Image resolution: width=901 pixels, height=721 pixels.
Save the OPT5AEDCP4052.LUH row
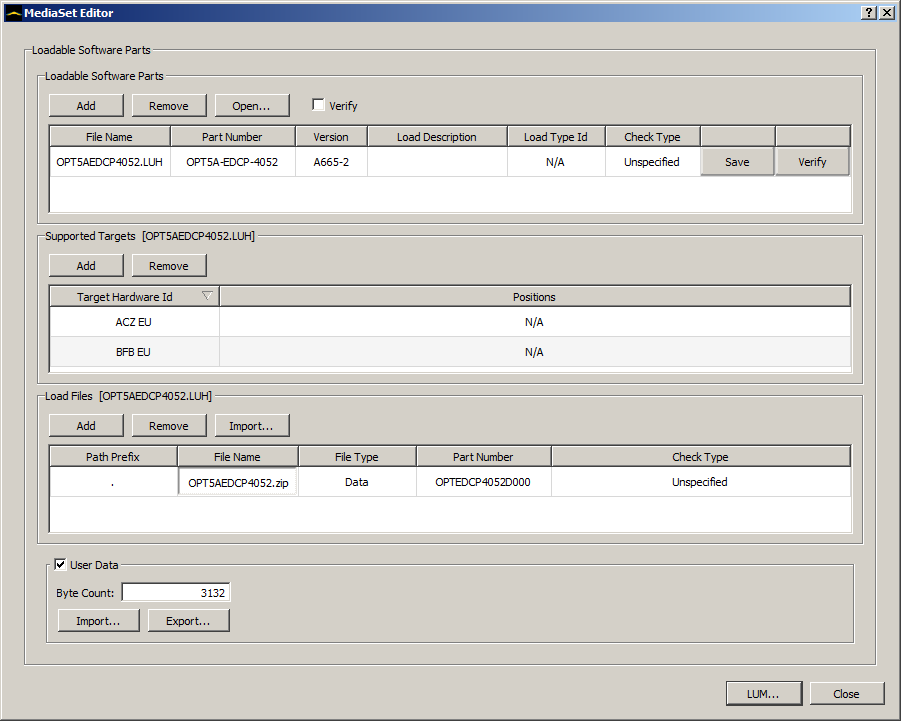(x=737, y=161)
